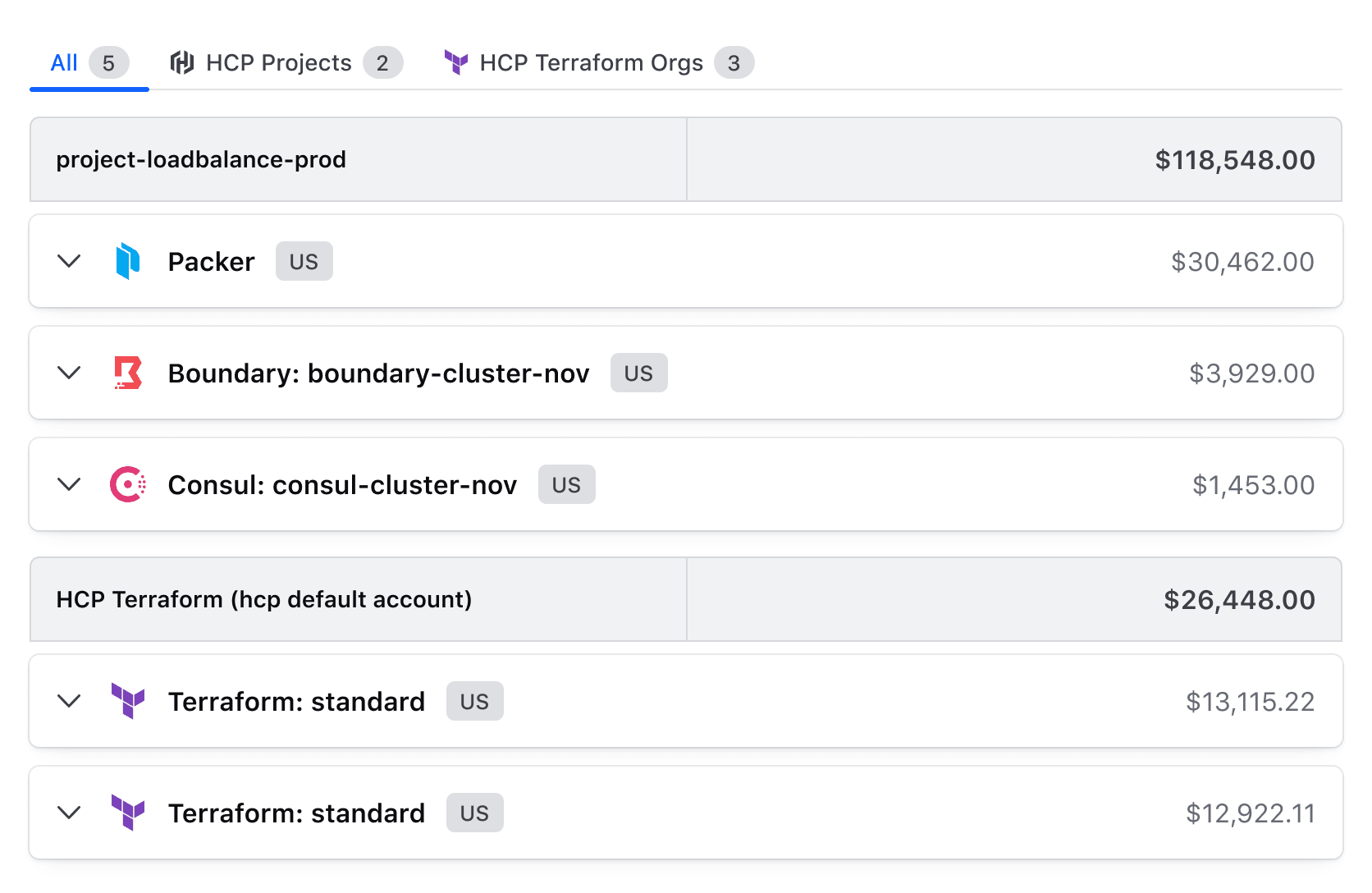Open the HCP Projects tab
Viewport: 1372px width, 893px height.
coord(278,62)
